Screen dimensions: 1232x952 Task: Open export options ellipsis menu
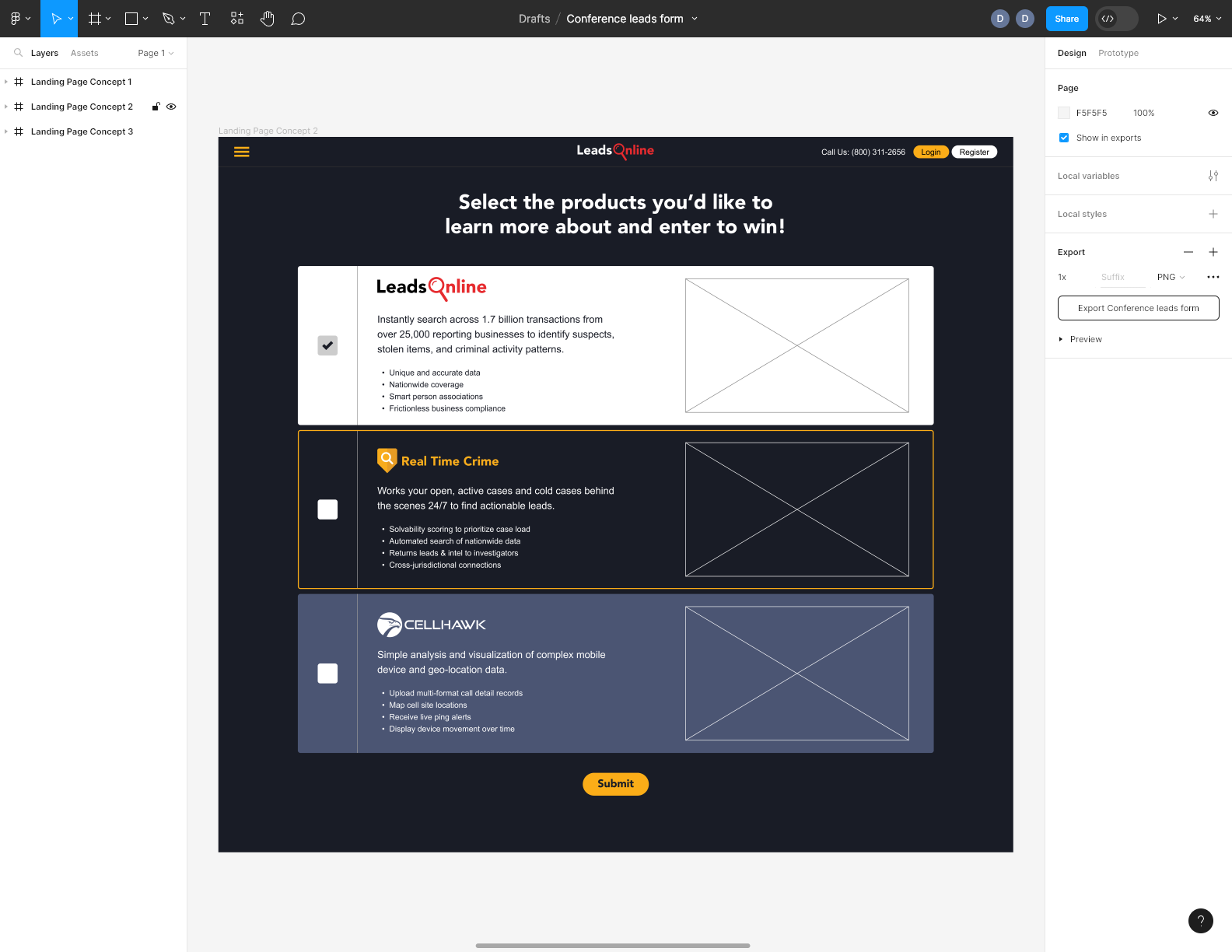[1213, 277]
